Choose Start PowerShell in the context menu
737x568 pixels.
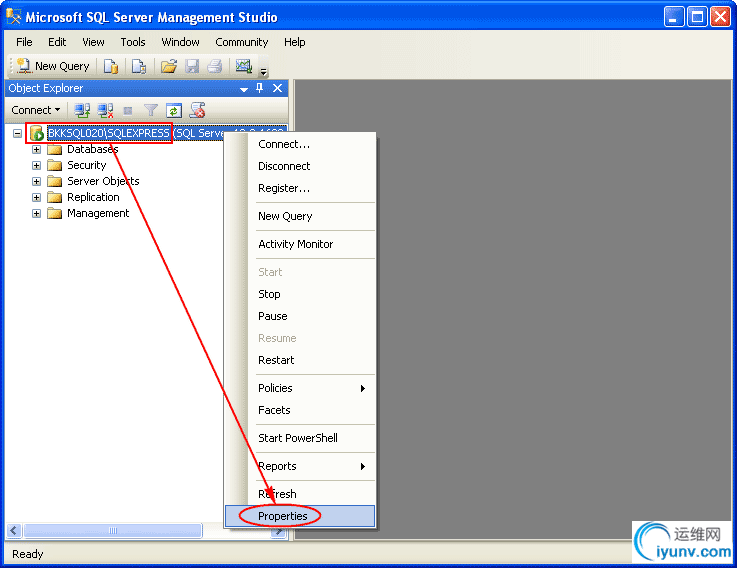300,438
